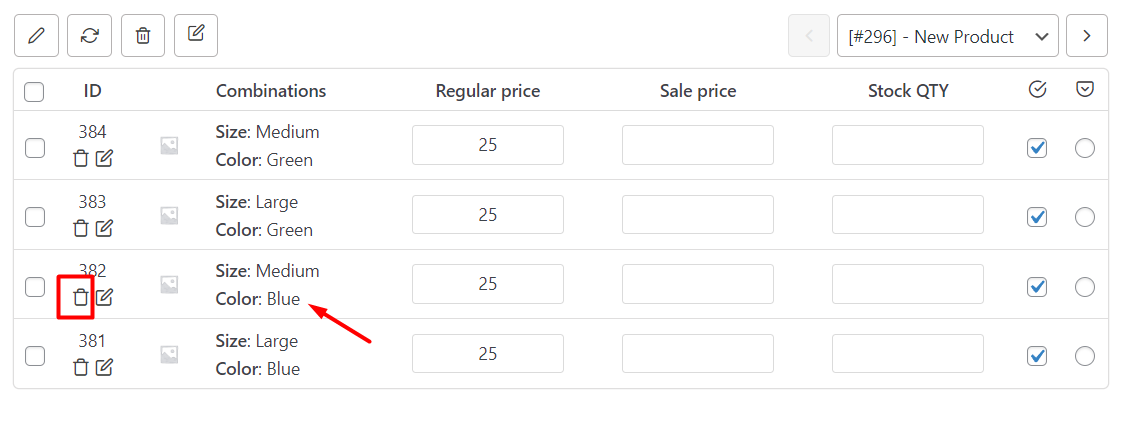1124x423 pixels.
Task: Toggle the select-all checkbox in table header
Action: 35,92
